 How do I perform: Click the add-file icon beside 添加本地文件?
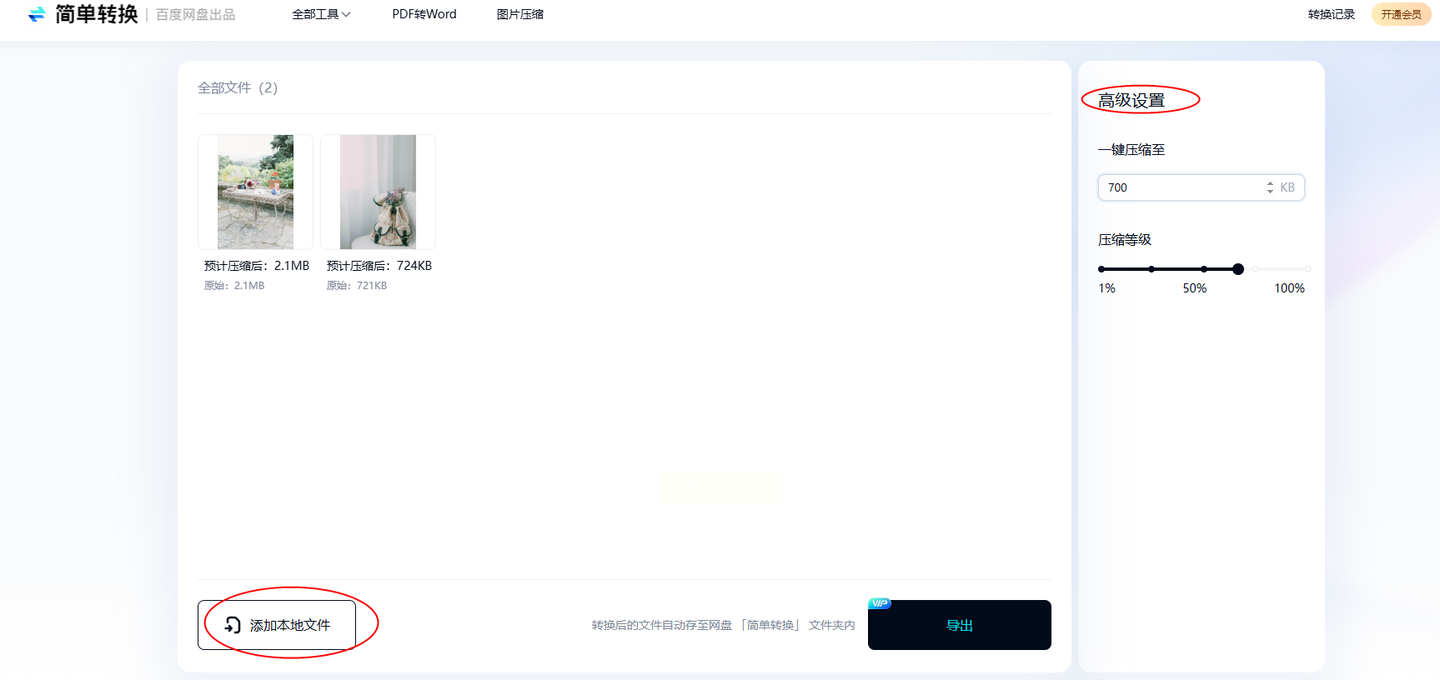point(233,625)
